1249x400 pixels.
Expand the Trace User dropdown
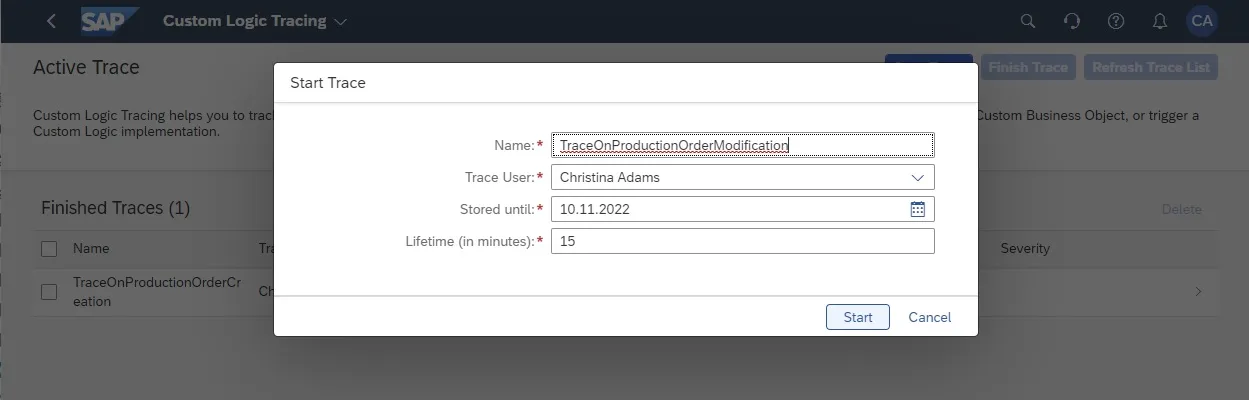click(x=918, y=177)
